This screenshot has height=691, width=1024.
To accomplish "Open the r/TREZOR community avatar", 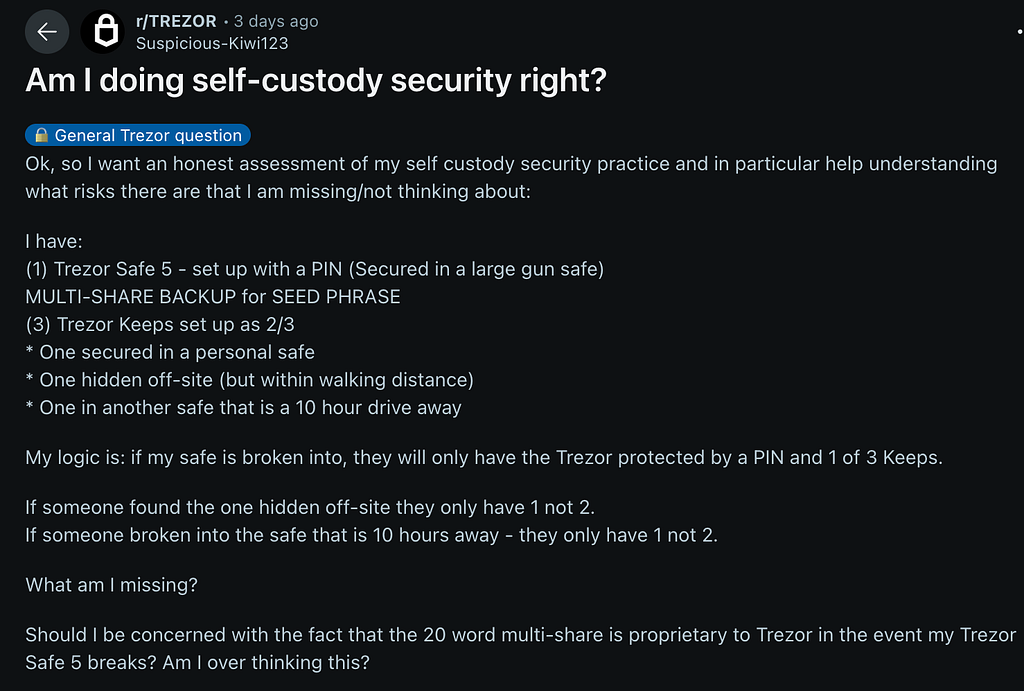I will [103, 31].
